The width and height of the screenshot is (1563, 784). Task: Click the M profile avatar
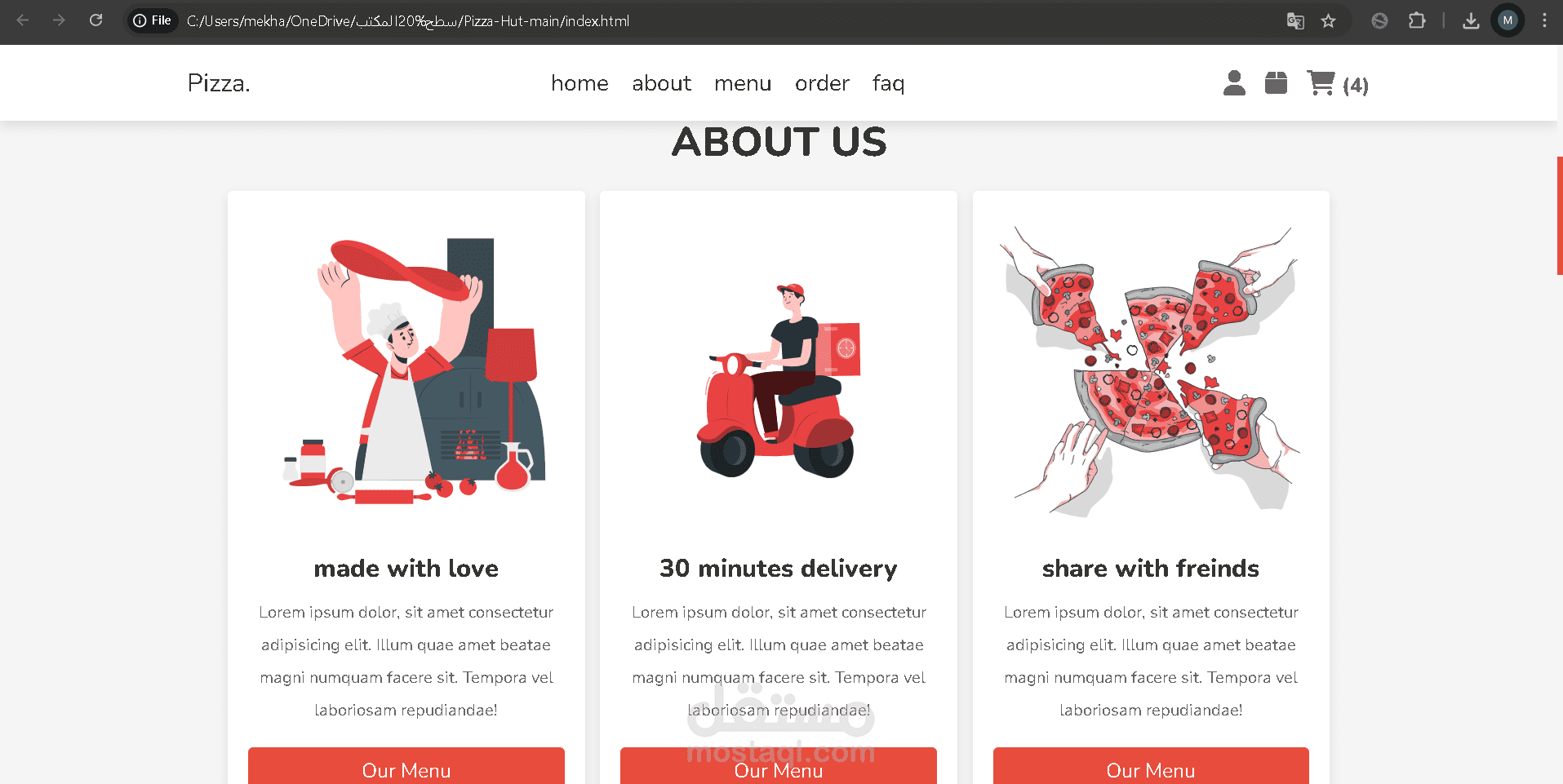1507,20
